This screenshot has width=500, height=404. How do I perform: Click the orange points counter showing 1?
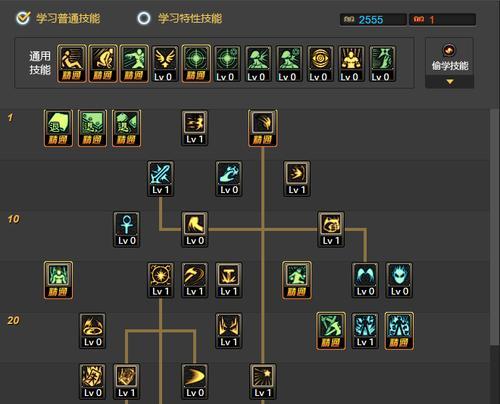click(x=442, y=20)
